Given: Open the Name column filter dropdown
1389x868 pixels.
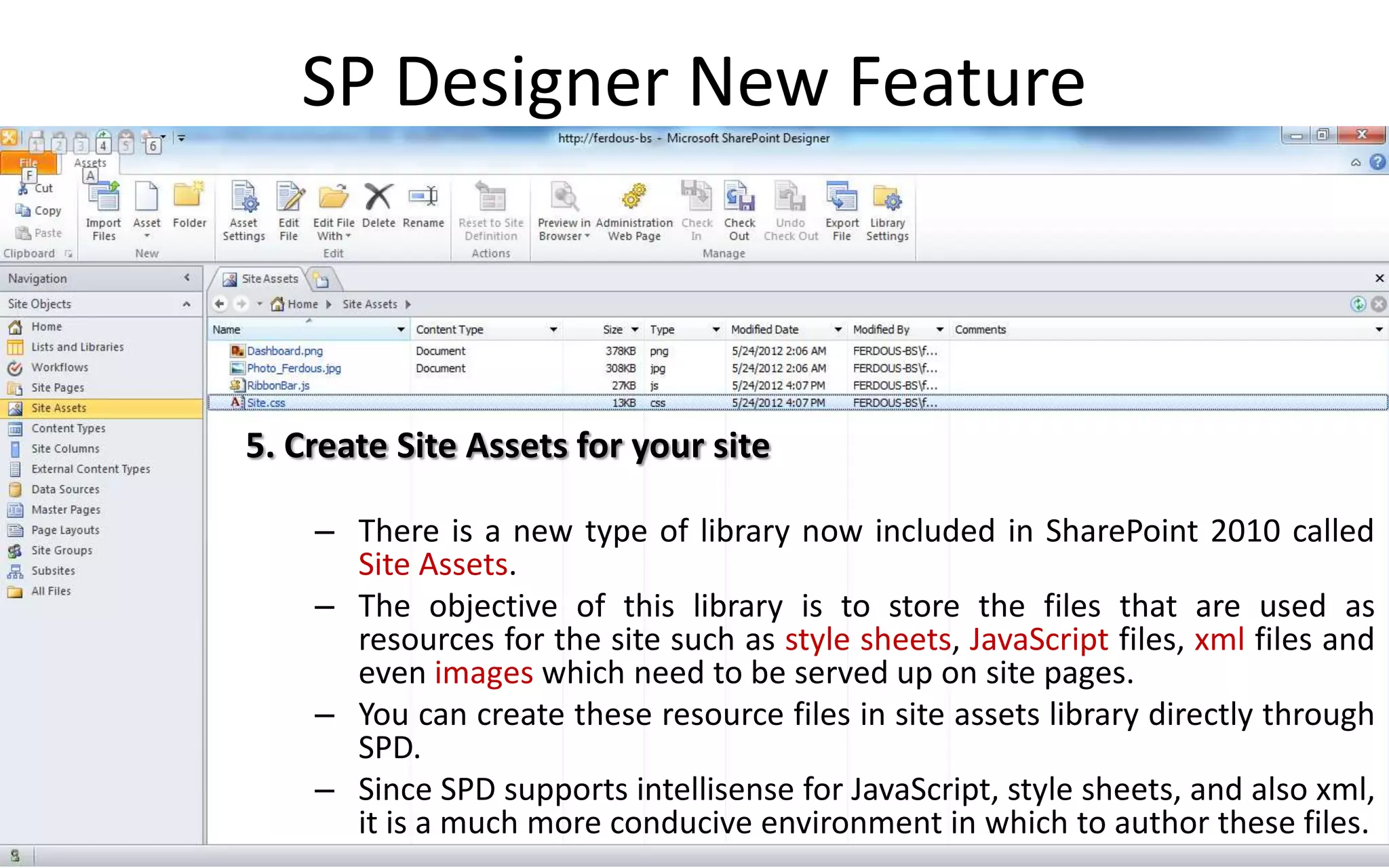Looking at the screenshot, I should coord(401,330).
